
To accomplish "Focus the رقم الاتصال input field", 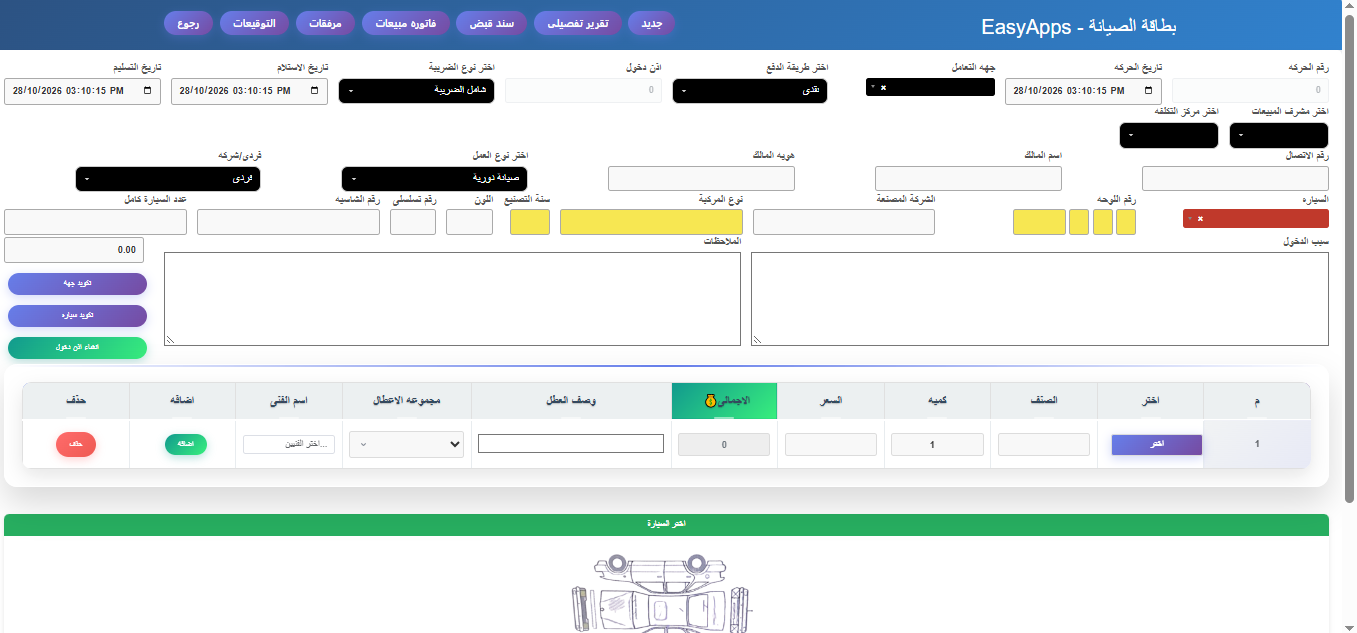I will (1235, 179).
